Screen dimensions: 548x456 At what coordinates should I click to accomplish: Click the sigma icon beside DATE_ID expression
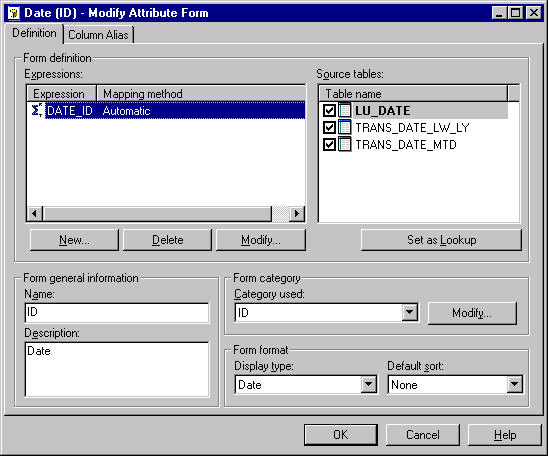click(x=37, y=110)
